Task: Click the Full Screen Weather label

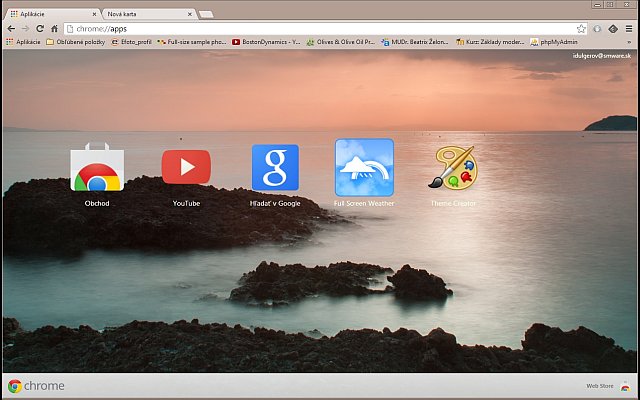Action: 364,203
